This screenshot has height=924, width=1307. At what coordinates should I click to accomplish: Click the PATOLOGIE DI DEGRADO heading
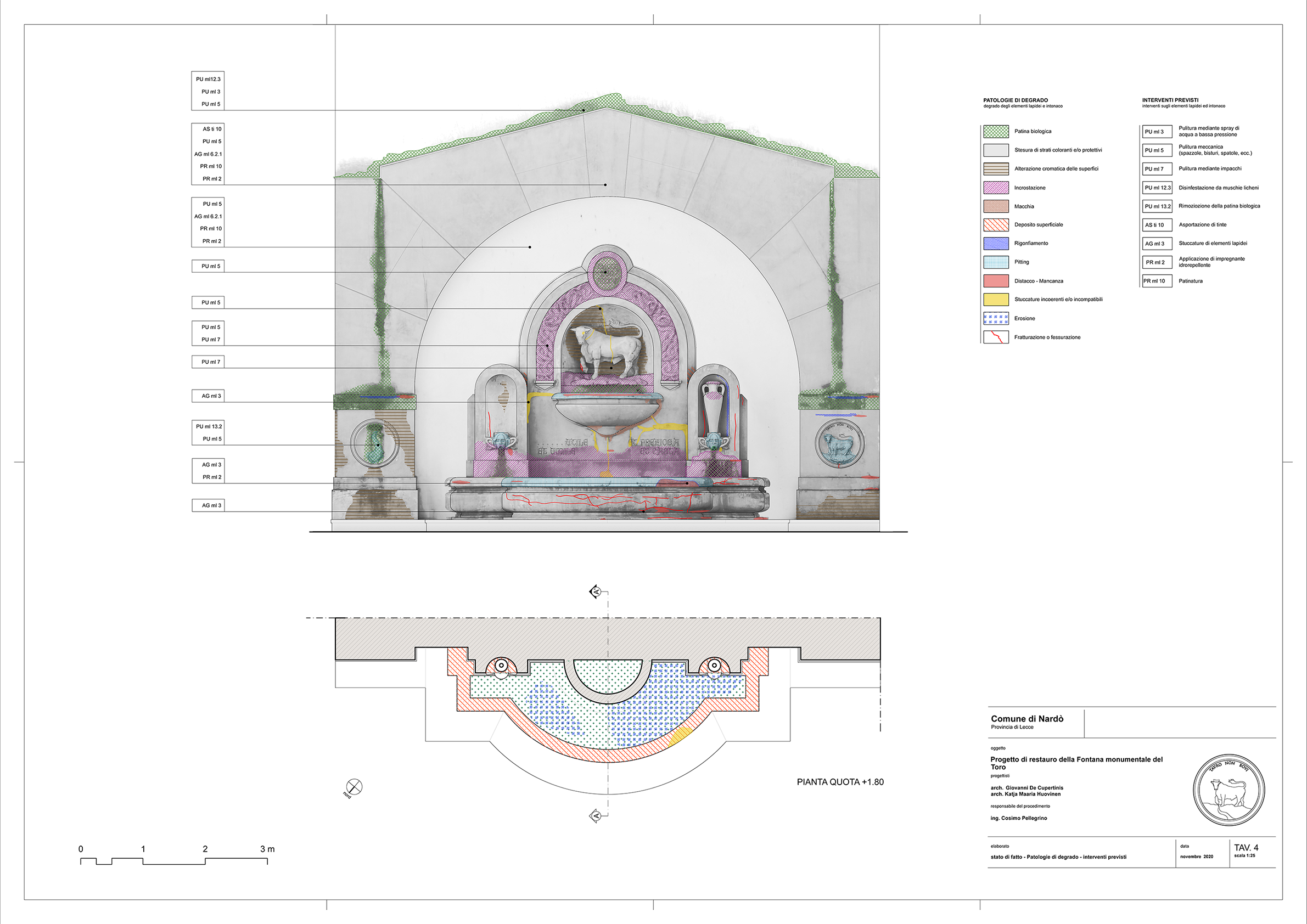[1016, 100]
